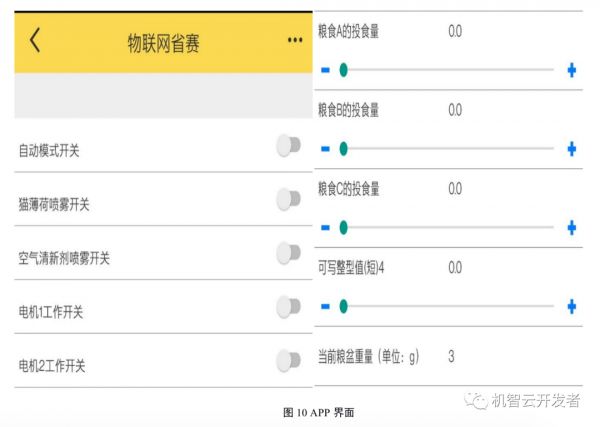Viewport: 600px width, 427px height.
Task: Click minus for 粮食A的投食量
Action: click(x=325, y=70)
